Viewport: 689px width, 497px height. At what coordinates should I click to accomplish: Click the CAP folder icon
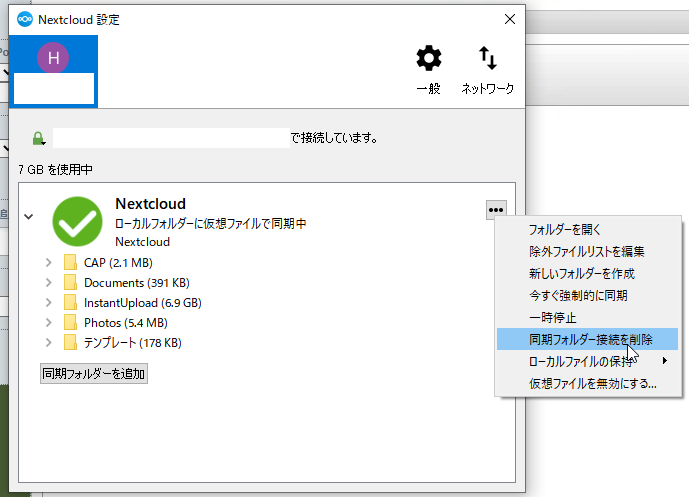[70, 262]
